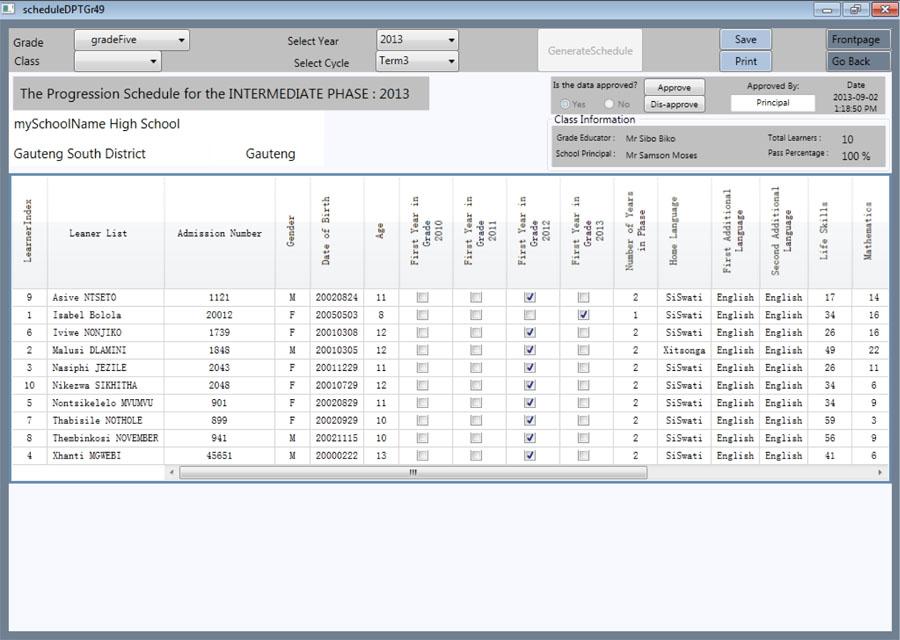Uncheck Asive NTSETO's First Year in Grade 2012
The image size is (900, 640).
530,297
